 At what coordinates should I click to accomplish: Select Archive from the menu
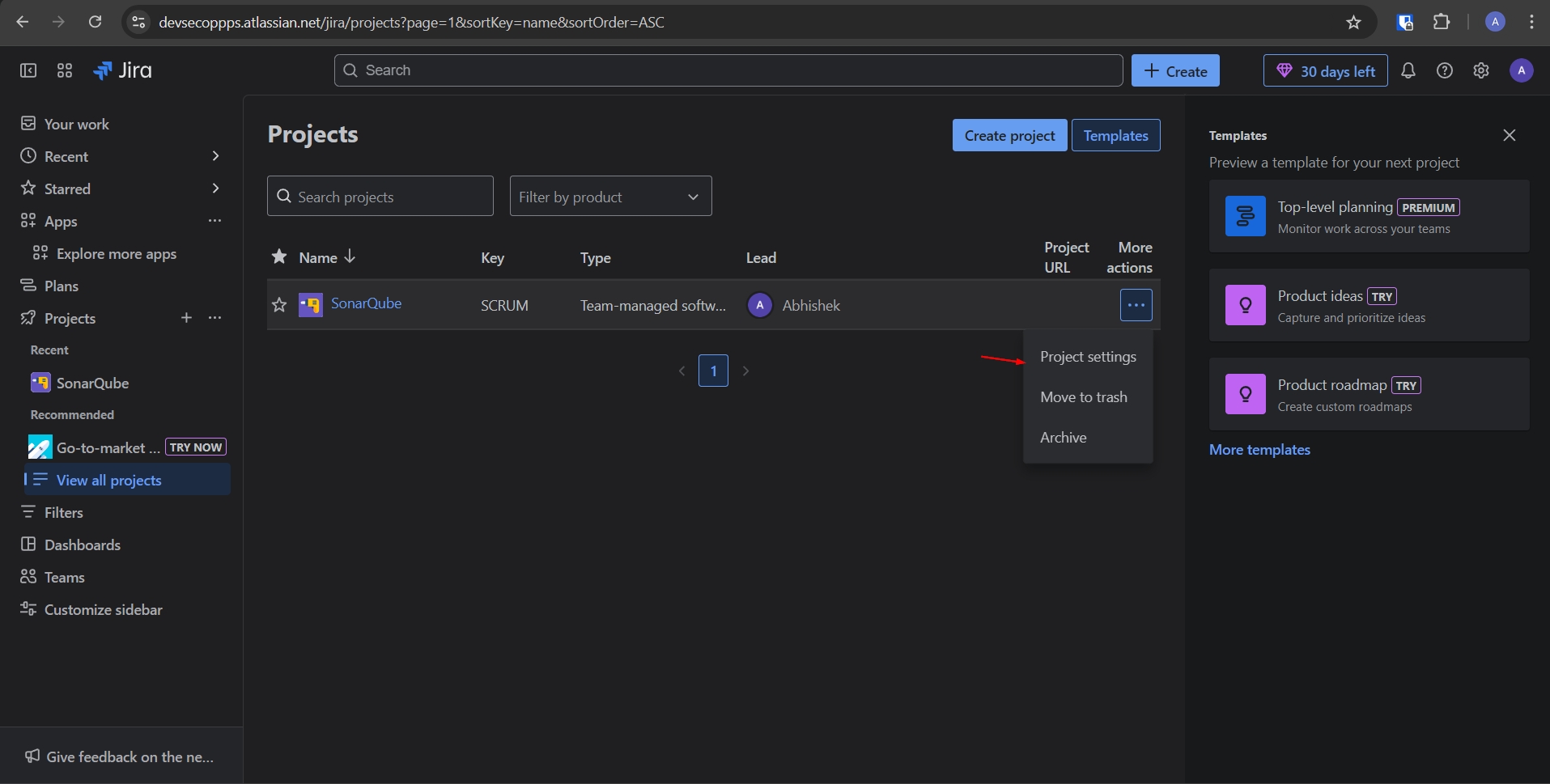(1088, 438)
